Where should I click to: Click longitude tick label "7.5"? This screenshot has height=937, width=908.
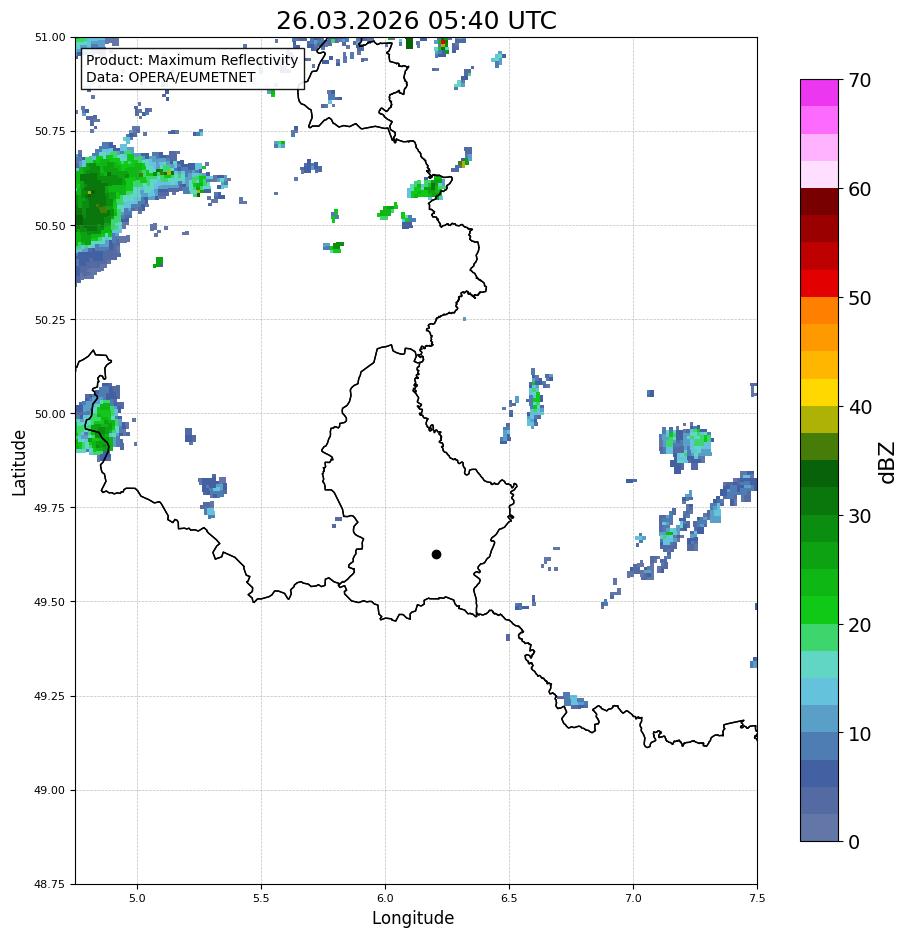coord(757,898)
